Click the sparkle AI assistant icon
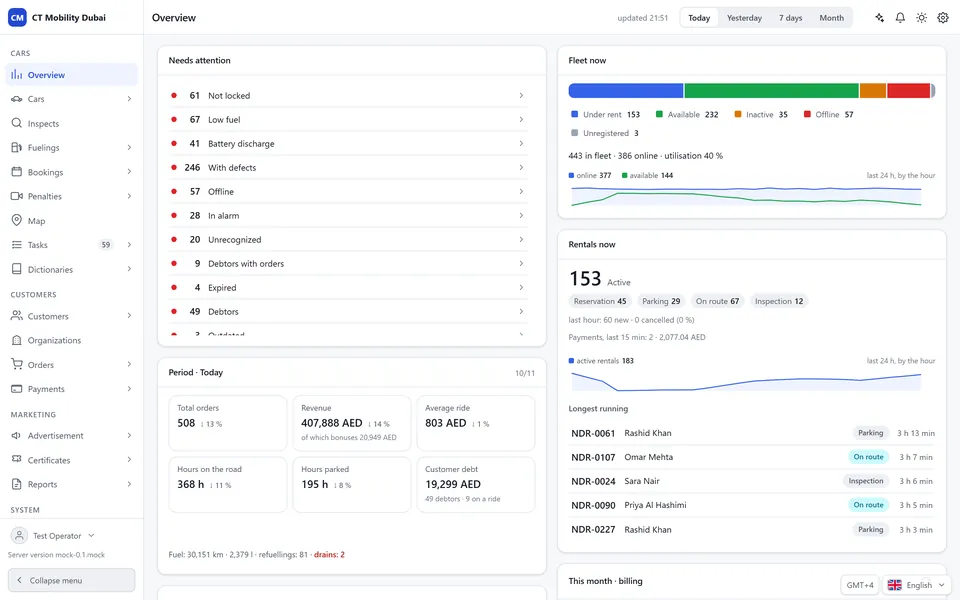 879,18
